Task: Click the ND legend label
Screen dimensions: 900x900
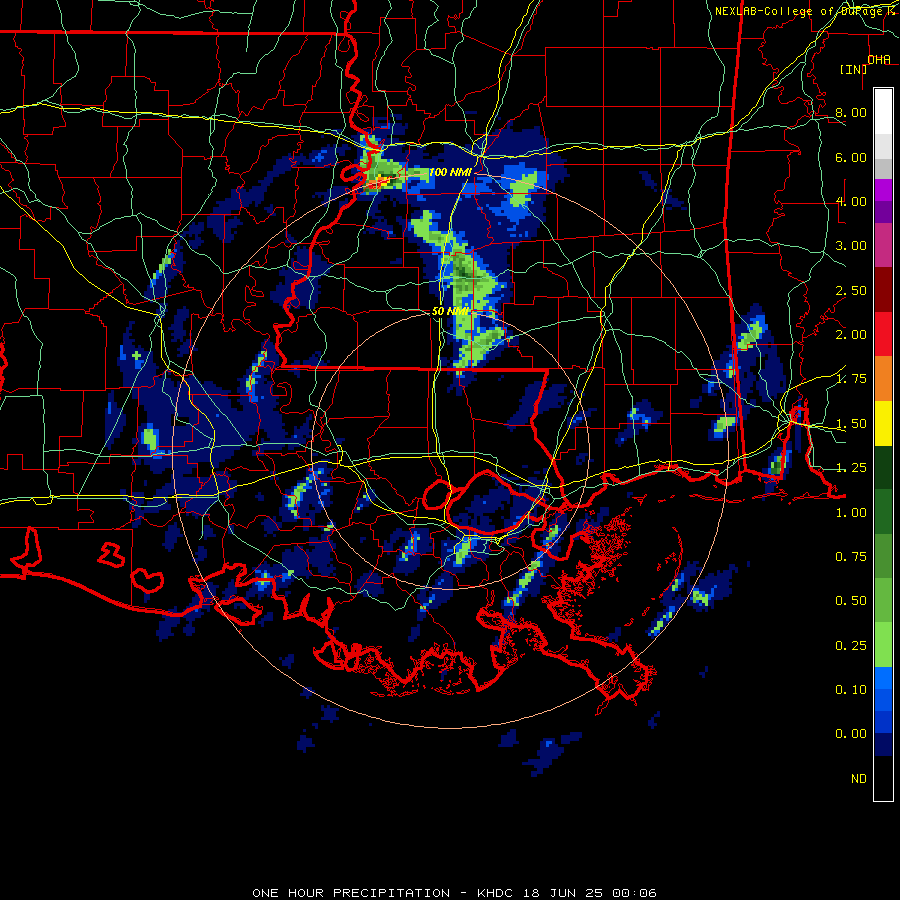Action: (859, 779)
